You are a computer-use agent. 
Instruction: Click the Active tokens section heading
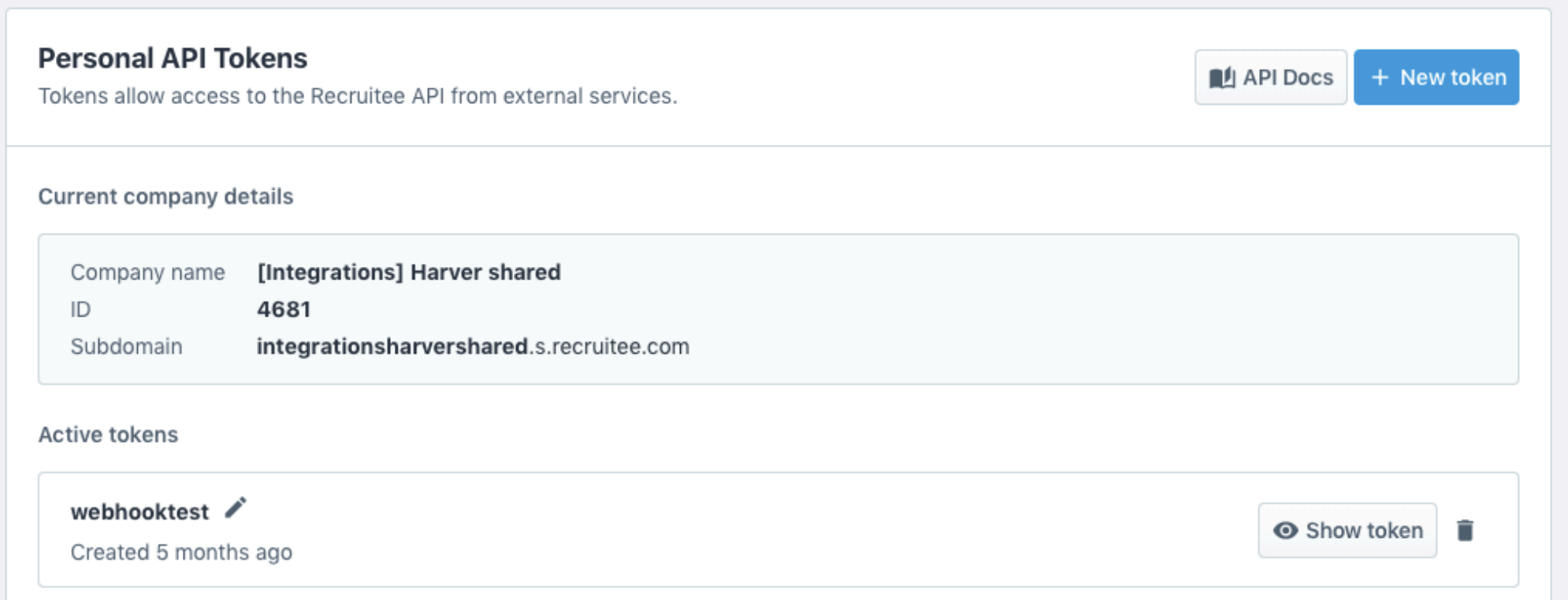coord(108,435)
